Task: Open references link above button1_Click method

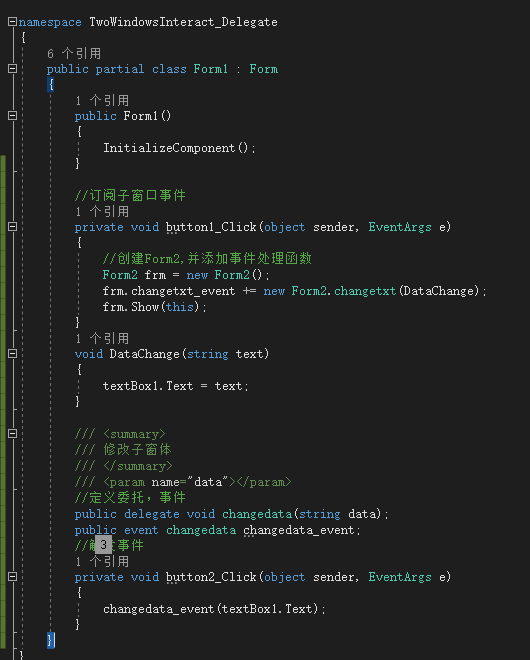Action: point(102,212)
